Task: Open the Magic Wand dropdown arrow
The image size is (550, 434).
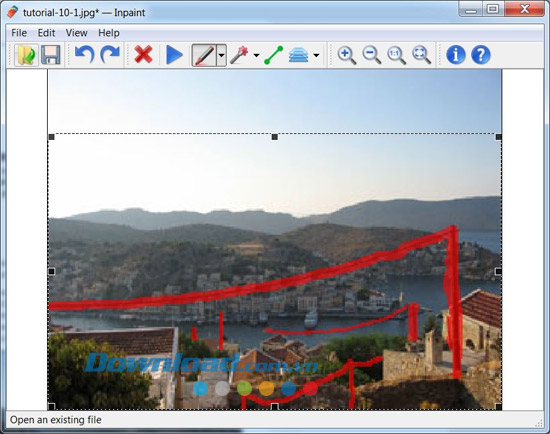Action: click(256, 55)
